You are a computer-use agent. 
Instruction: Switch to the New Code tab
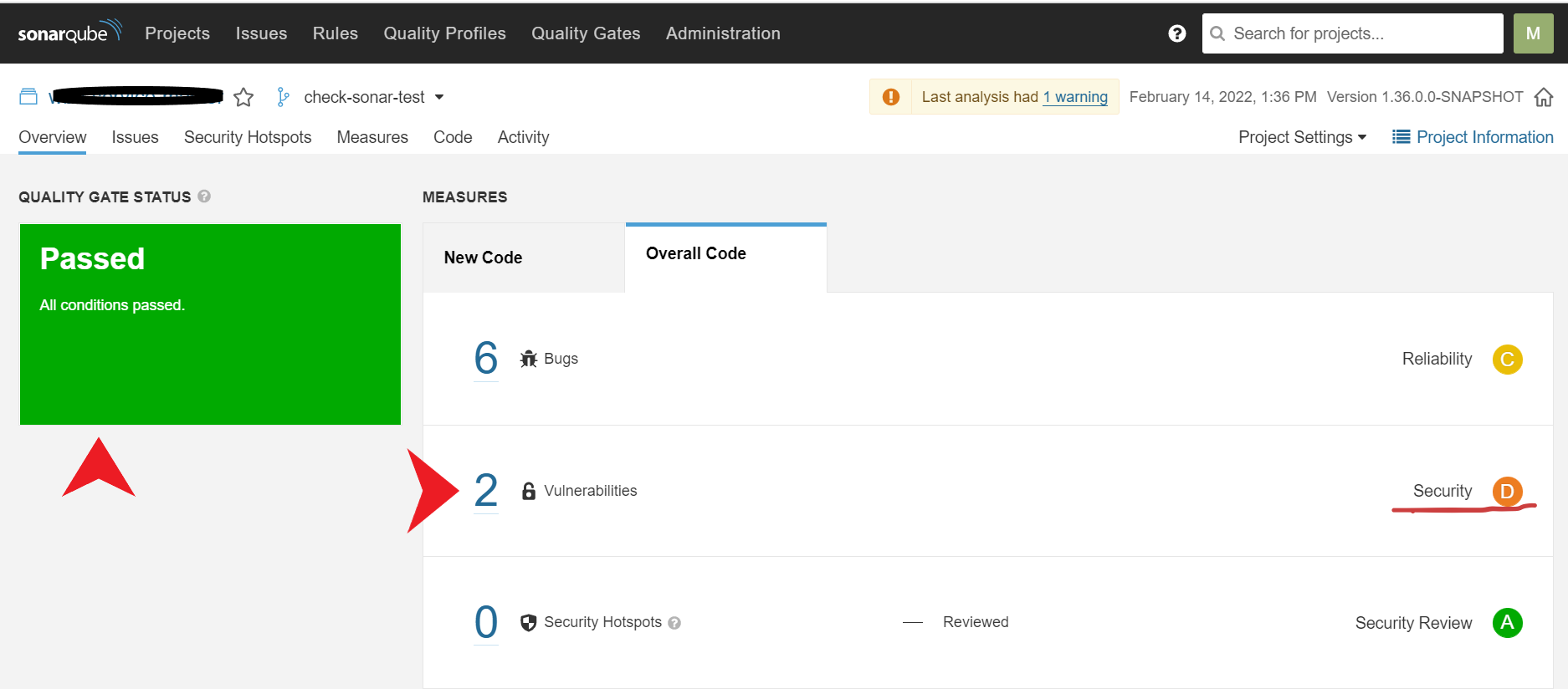(x=483, y=258)
